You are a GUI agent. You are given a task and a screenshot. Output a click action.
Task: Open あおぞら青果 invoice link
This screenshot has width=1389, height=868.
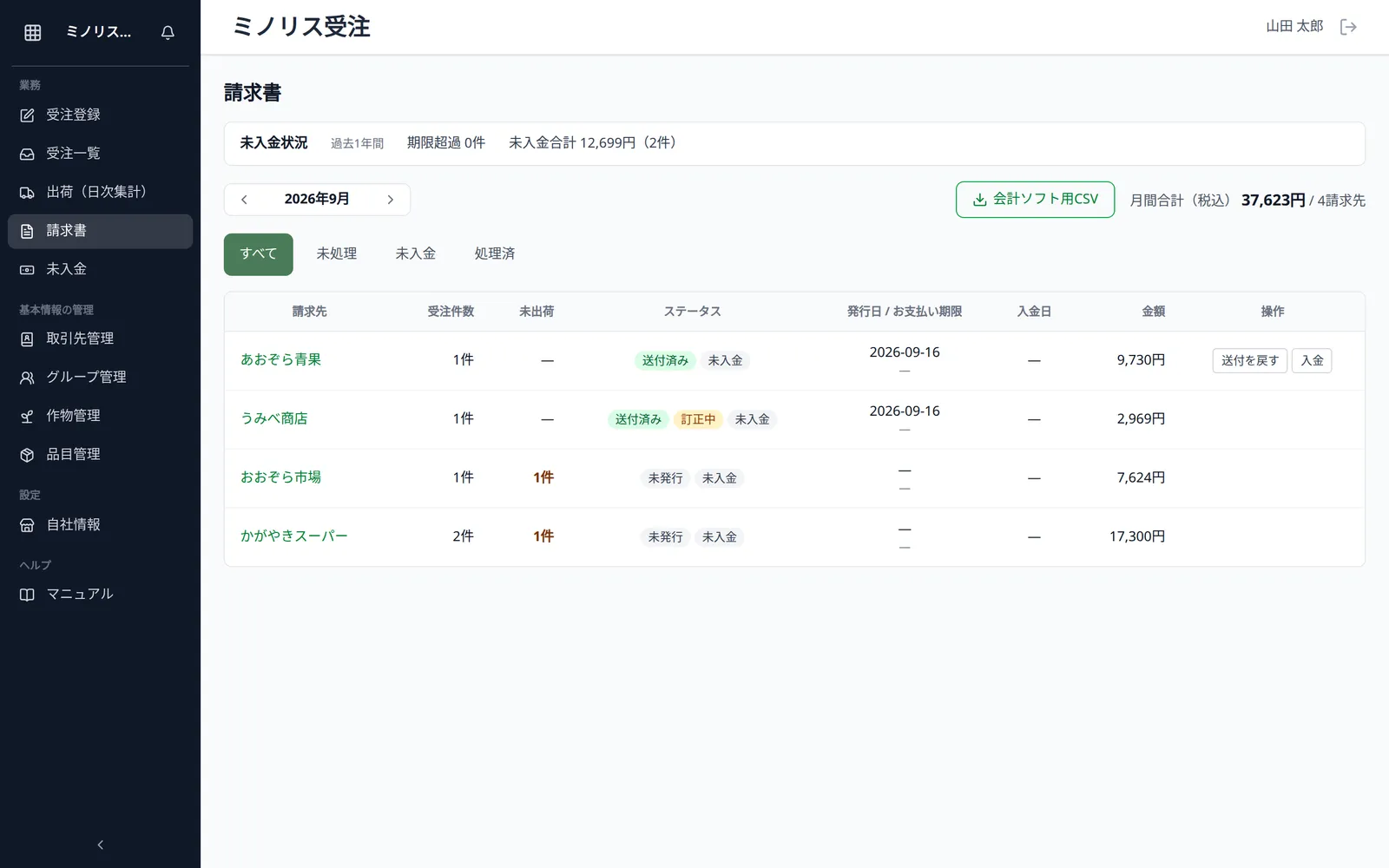[280, 359]
